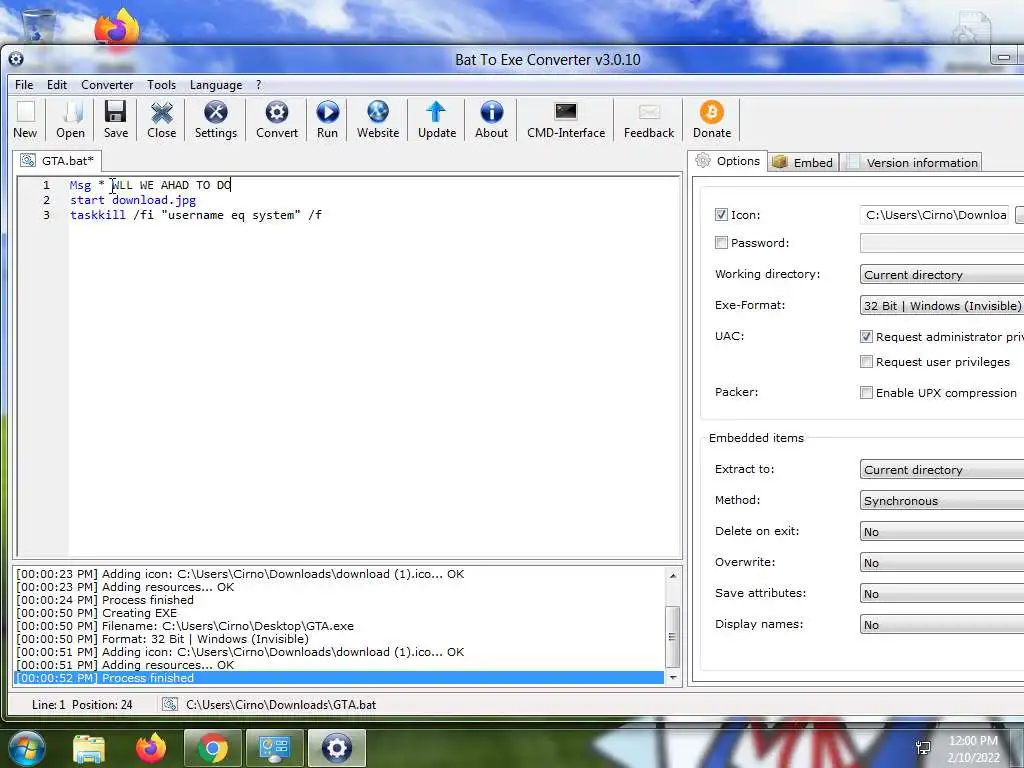Select the 'Process finished' highlighted log entry

click(x=339, y=678)
